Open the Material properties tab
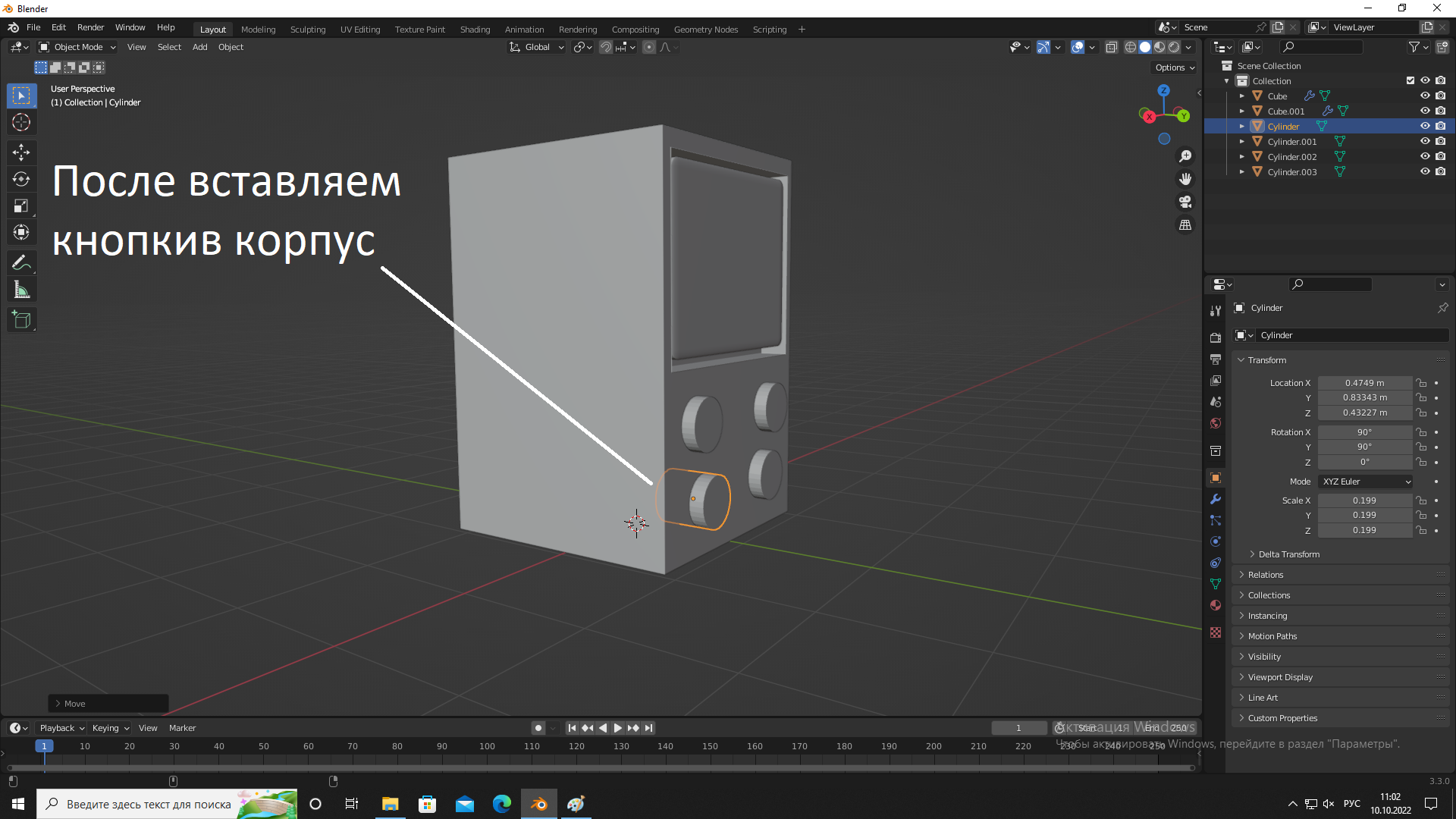 [1216, 605]
